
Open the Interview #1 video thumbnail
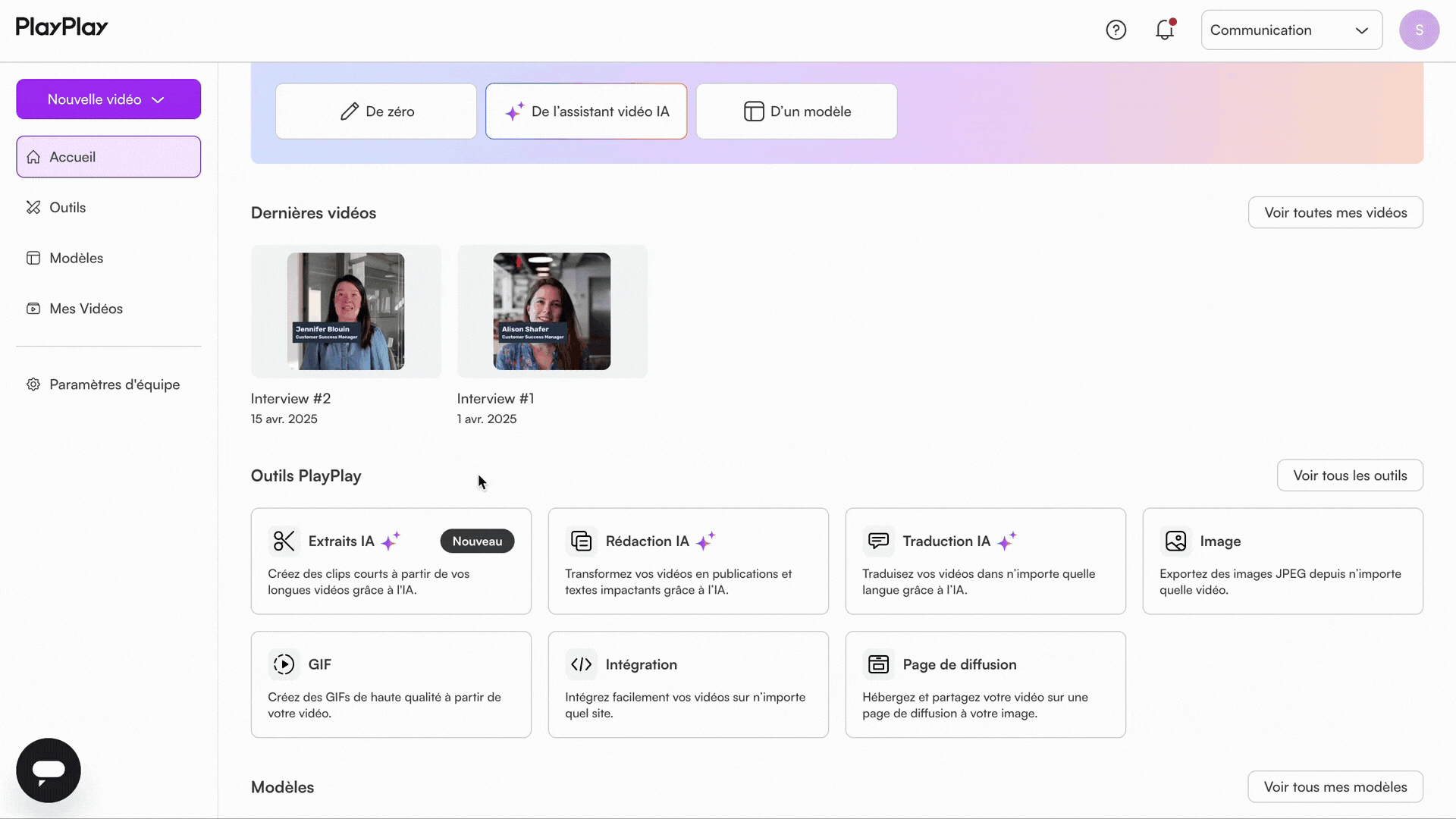pos(552,312)
